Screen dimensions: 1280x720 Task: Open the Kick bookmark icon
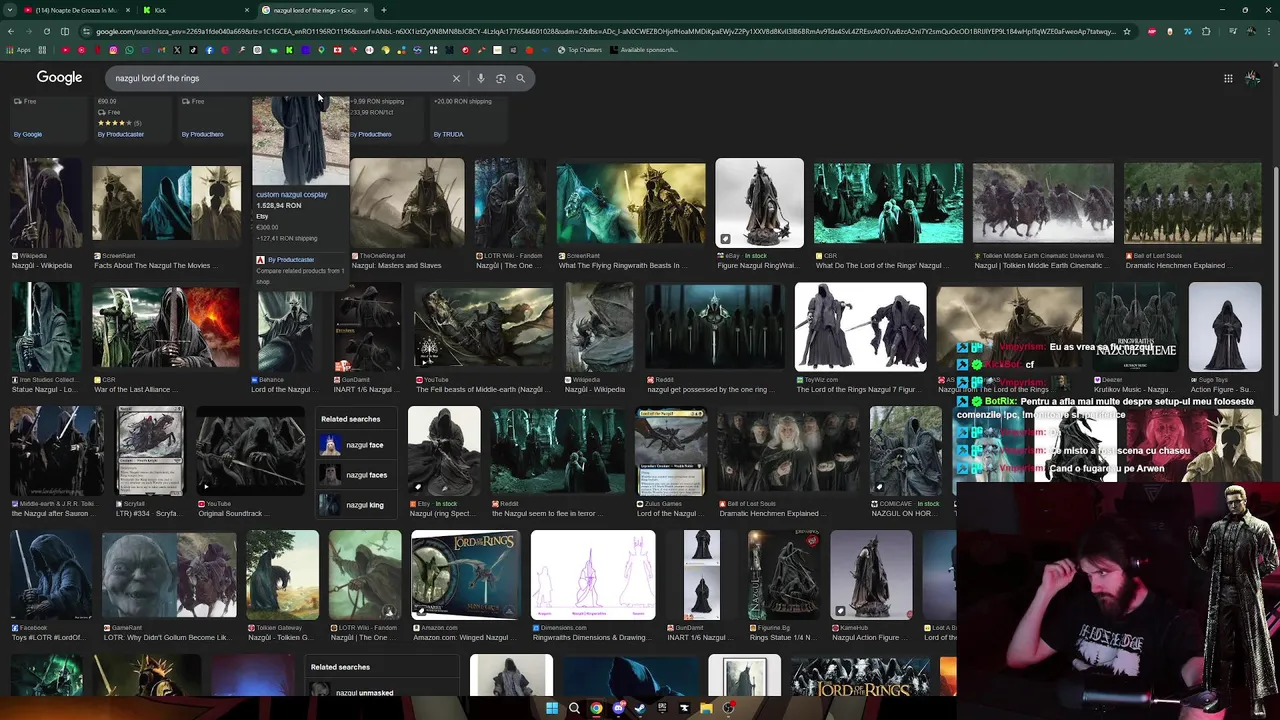pos(289,50)
